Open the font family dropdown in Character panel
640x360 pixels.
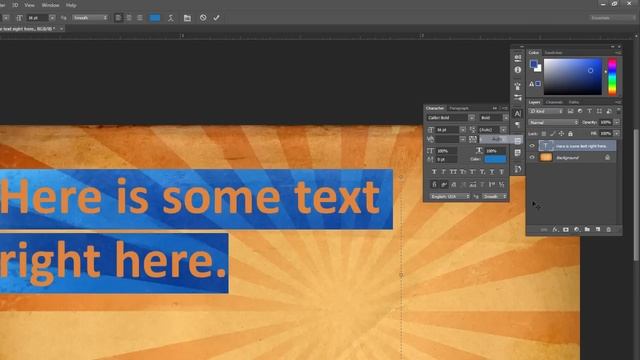coord(471,118)
